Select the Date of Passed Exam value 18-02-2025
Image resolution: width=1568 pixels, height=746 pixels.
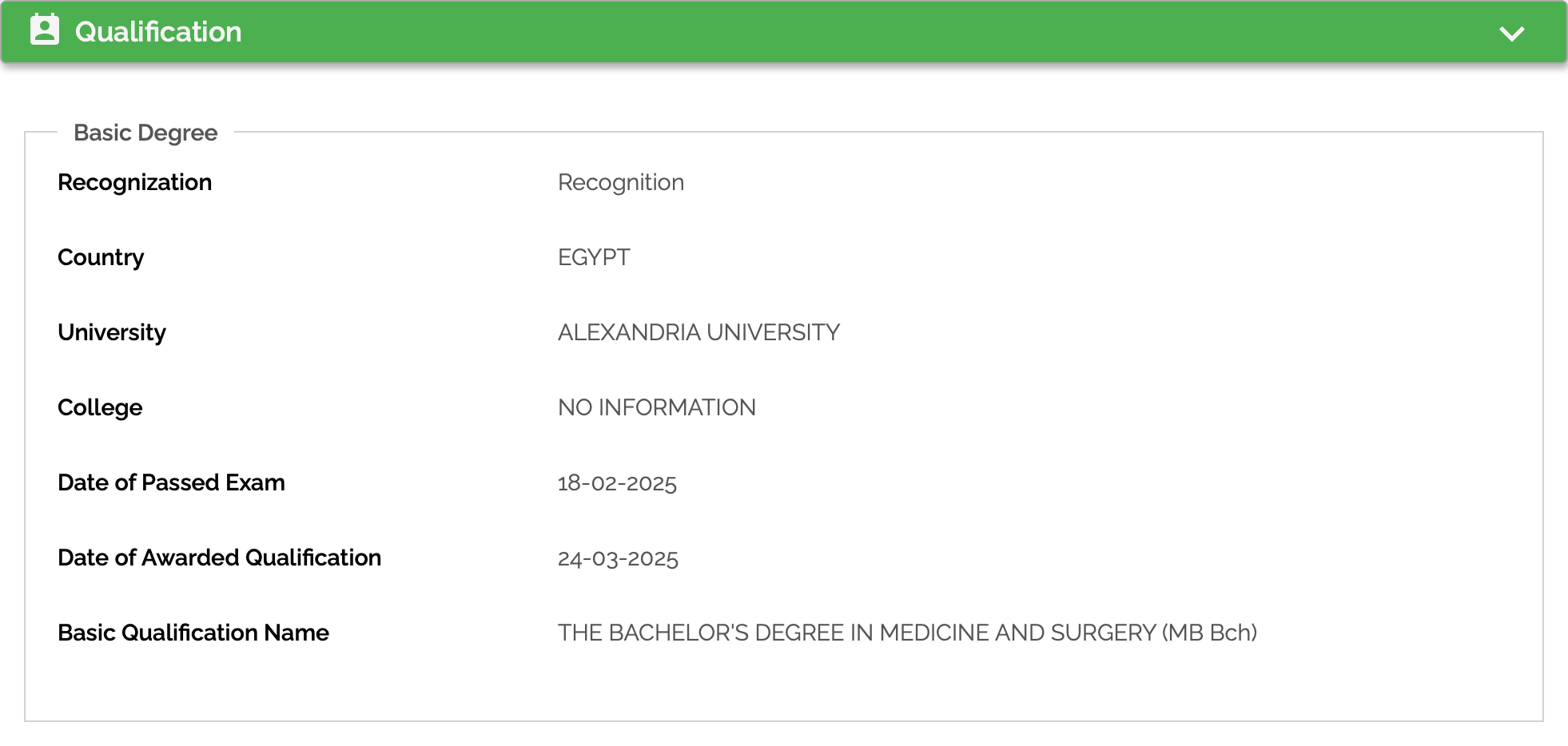(618, 482)
